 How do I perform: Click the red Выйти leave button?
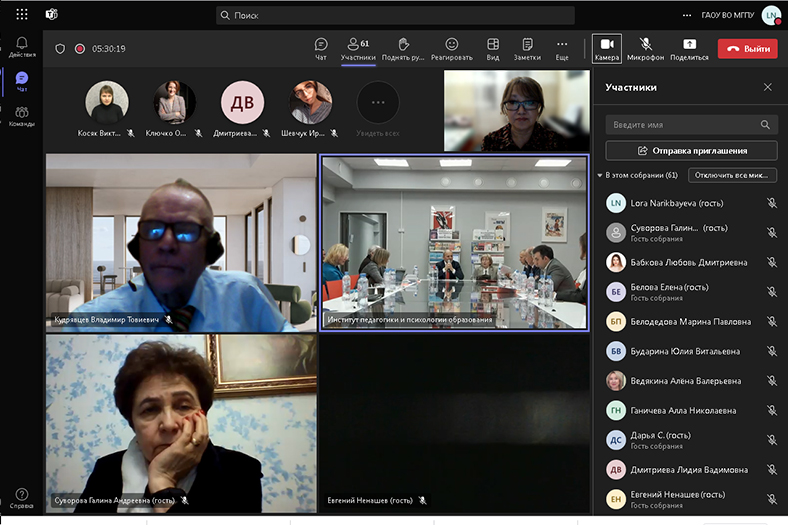point(747,48)
